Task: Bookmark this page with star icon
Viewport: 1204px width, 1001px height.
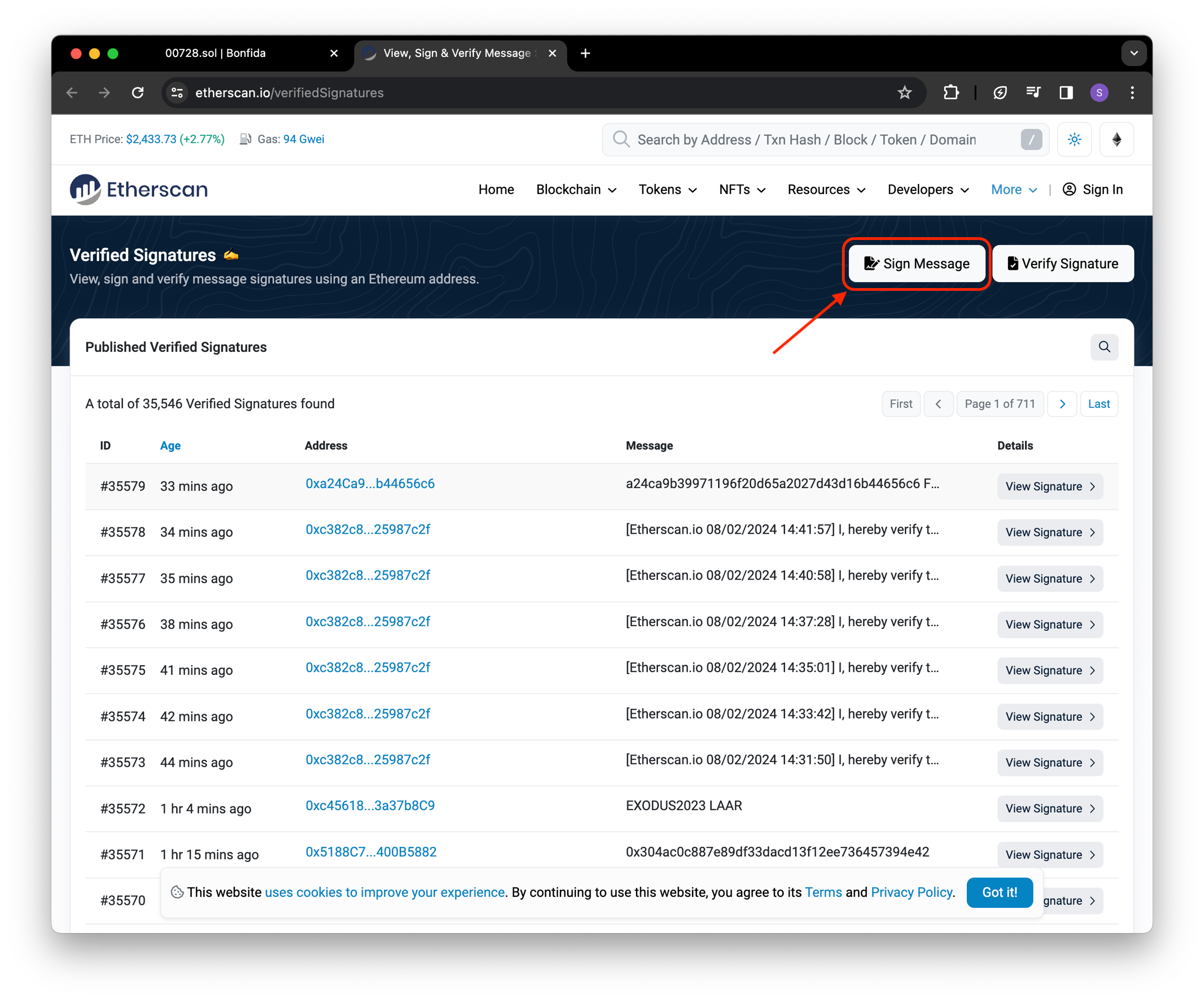Action: (904, 93)
